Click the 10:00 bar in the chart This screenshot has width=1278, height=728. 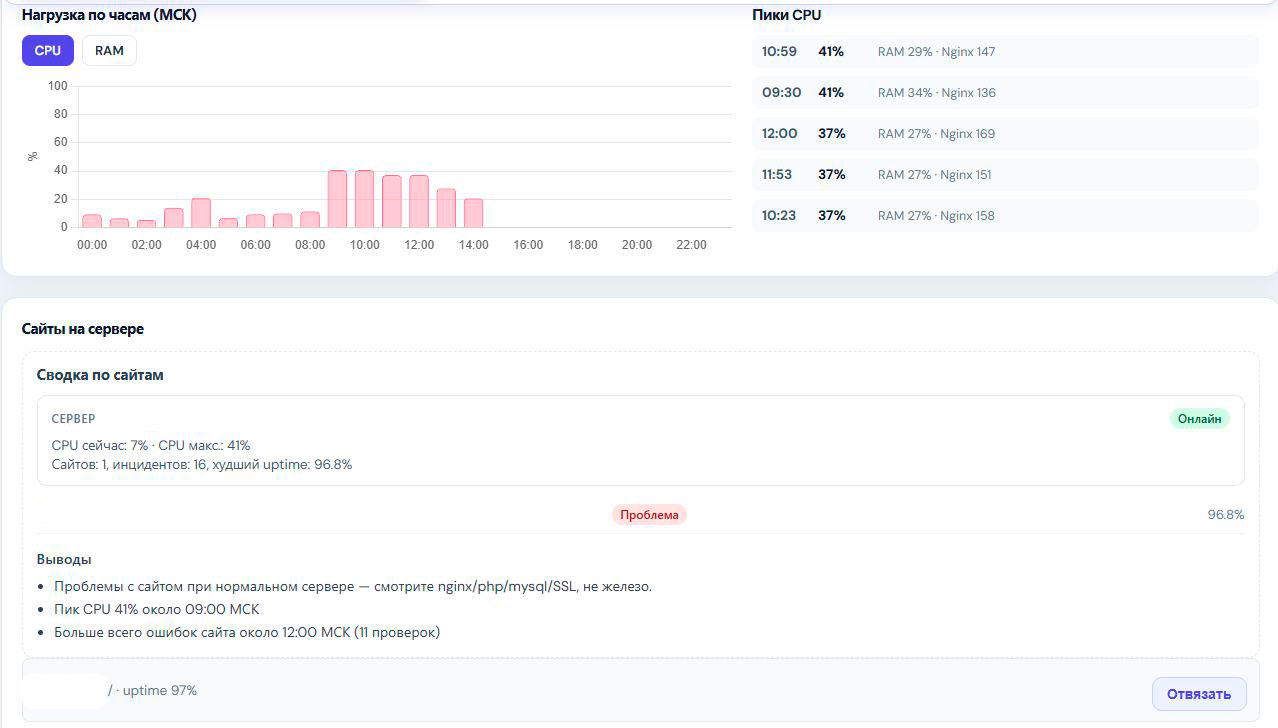point(365,199)
